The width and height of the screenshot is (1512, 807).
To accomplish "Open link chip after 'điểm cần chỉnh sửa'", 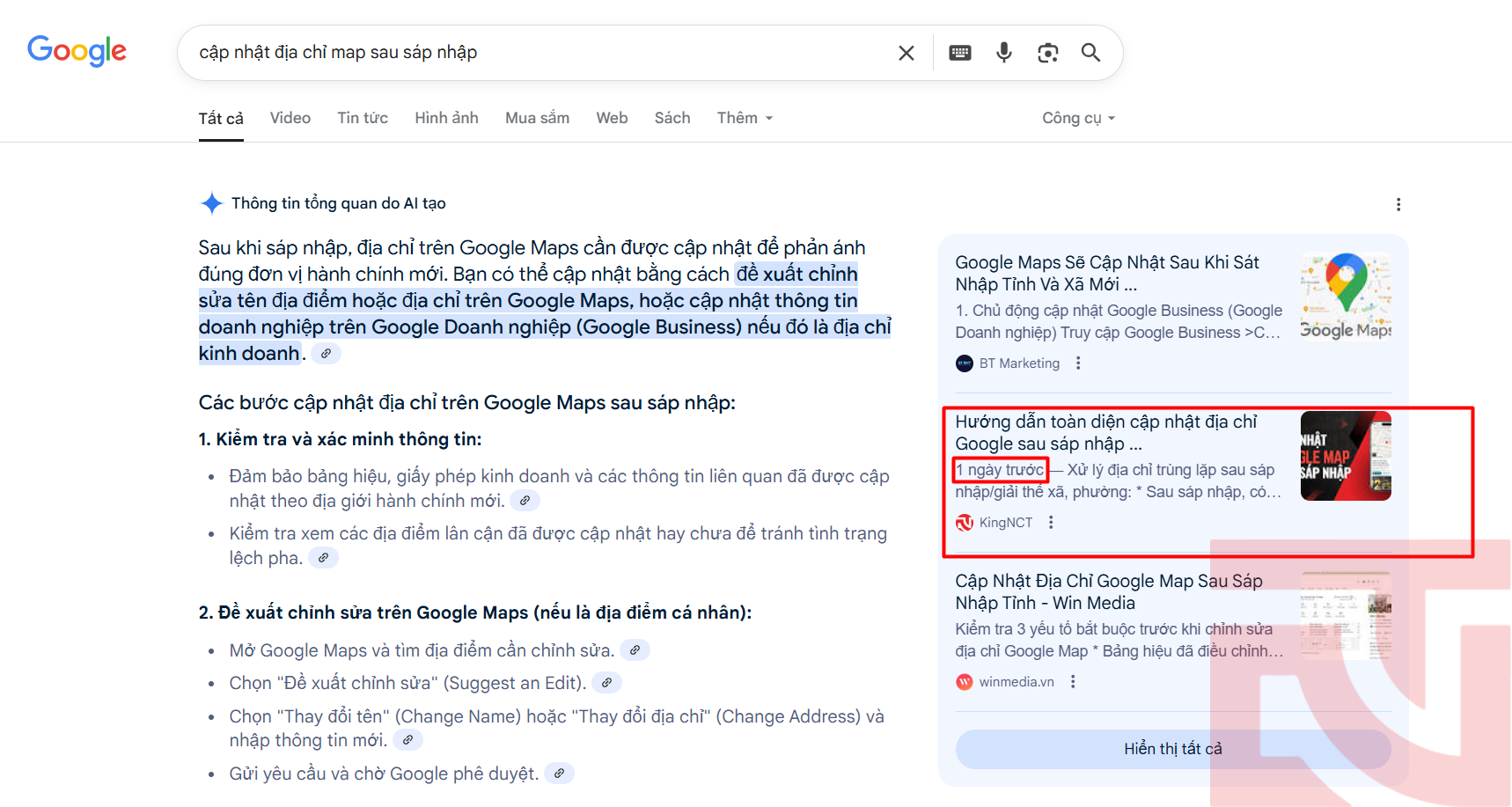I will pos(635,650).
